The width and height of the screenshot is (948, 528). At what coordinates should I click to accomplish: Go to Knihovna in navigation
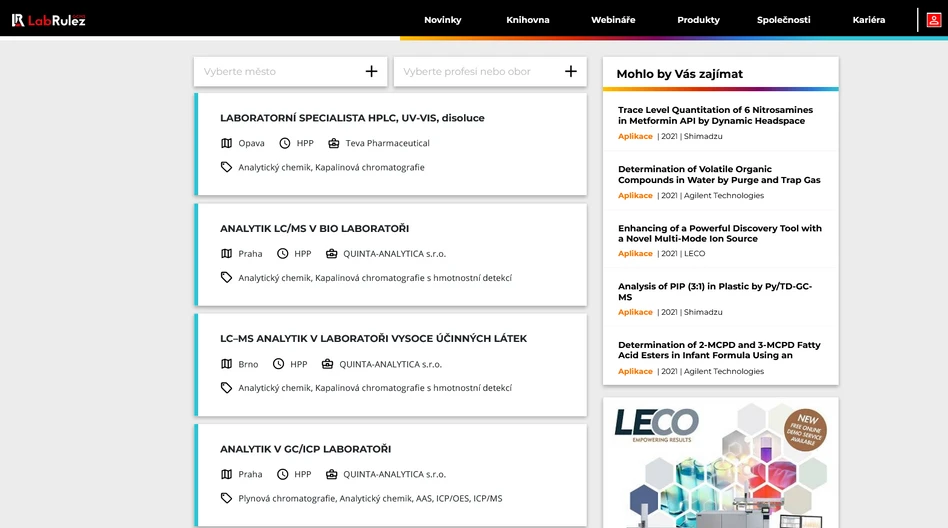[528, 20]
